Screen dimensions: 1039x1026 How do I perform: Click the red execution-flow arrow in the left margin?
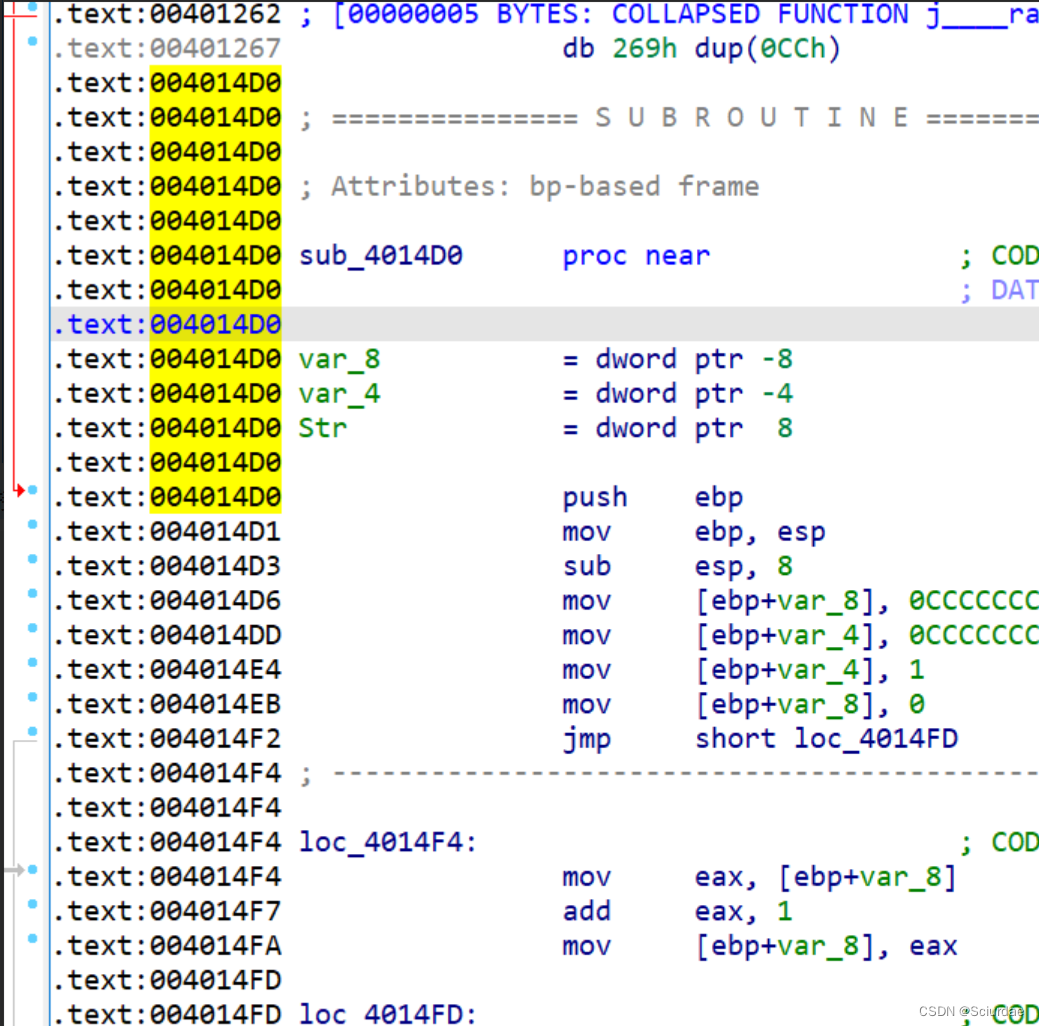coord(17,490)
